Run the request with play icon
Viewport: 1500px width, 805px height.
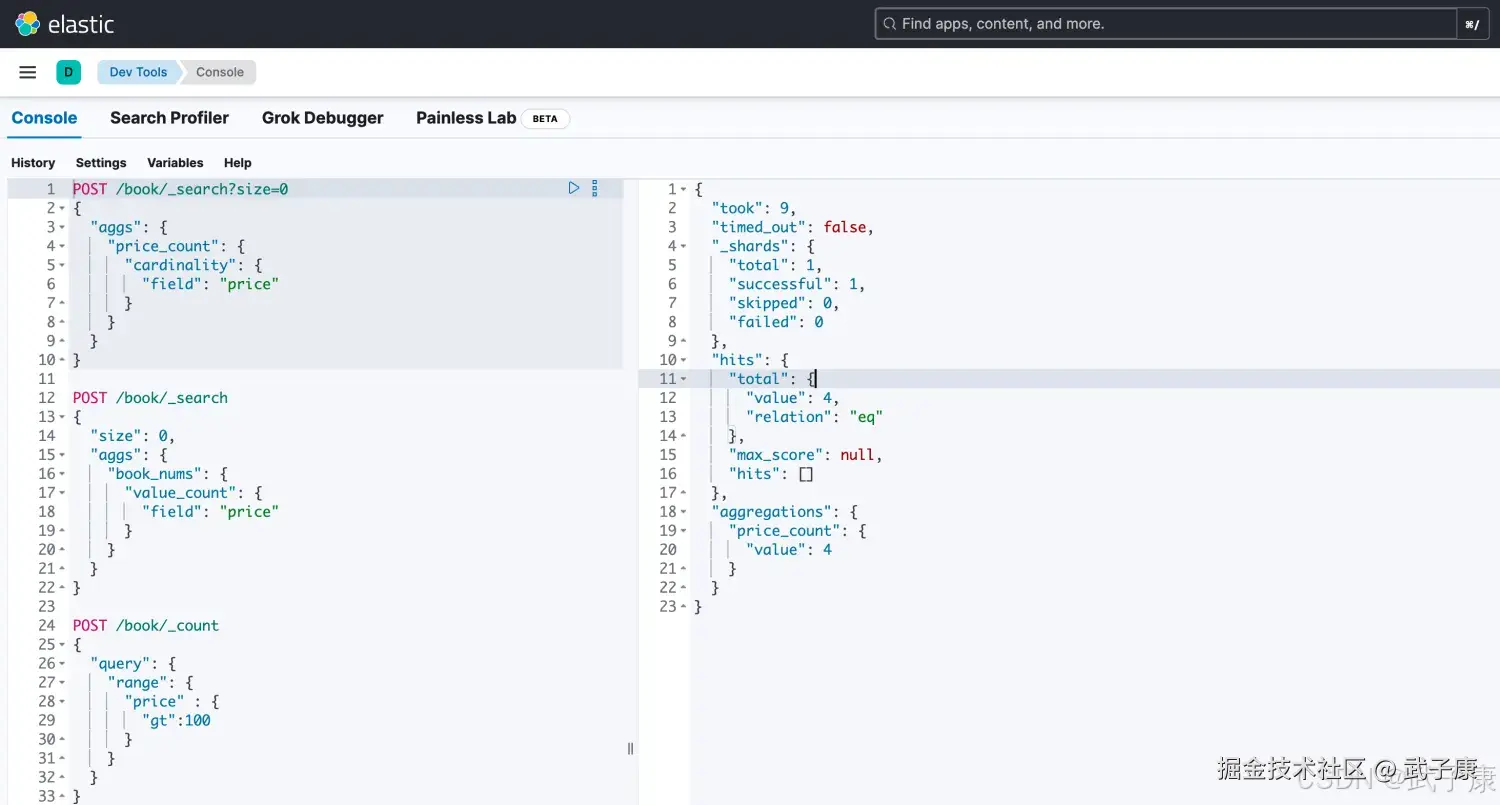pyautogui.click(x=574, y=188)
